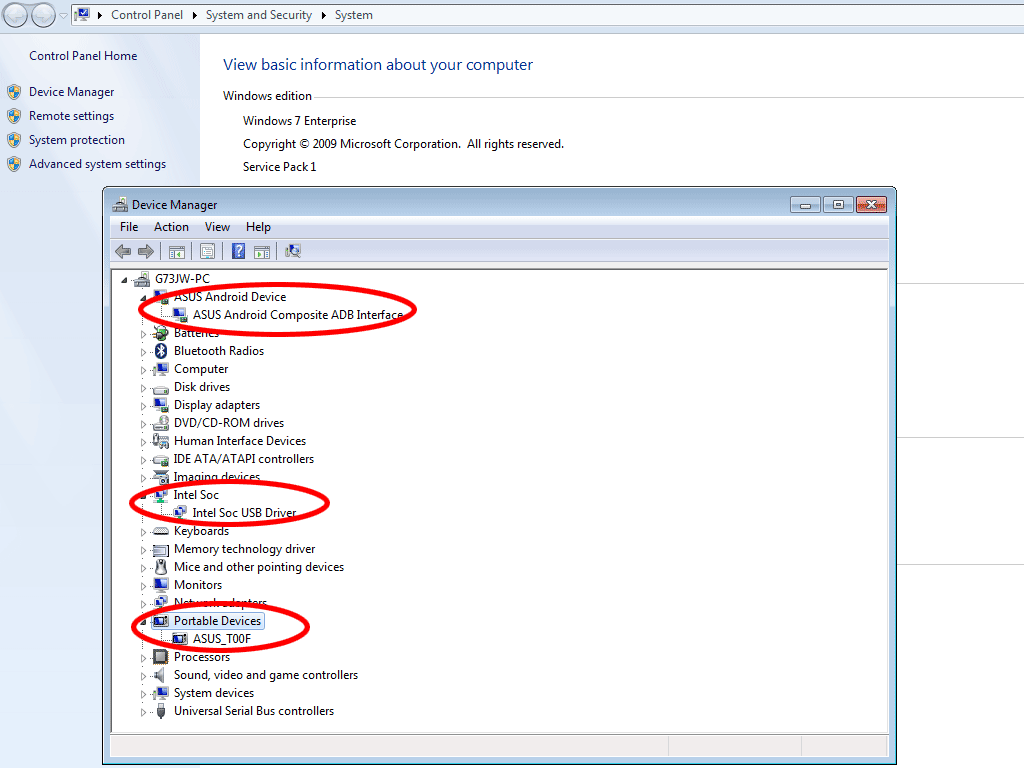Open Properties using the toolbar icon
This screenshot has width=1024, height=768.
pyautogui.click(x=206, y=251)
